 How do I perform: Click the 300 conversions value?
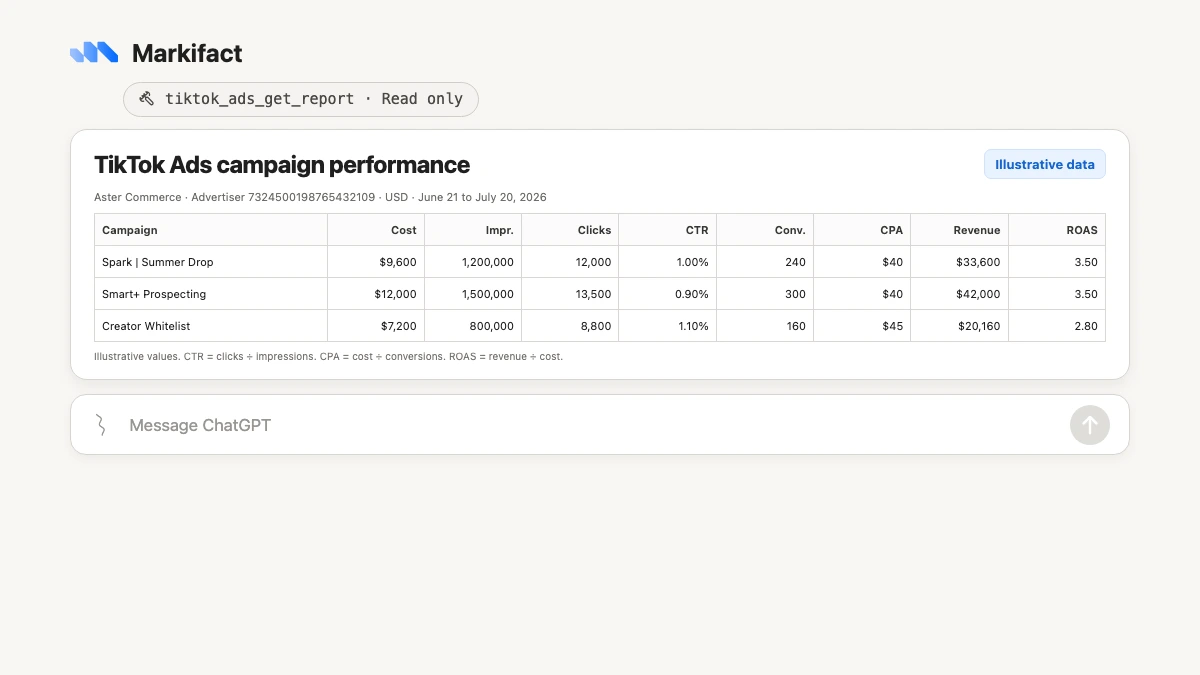(x=796, y=294)
